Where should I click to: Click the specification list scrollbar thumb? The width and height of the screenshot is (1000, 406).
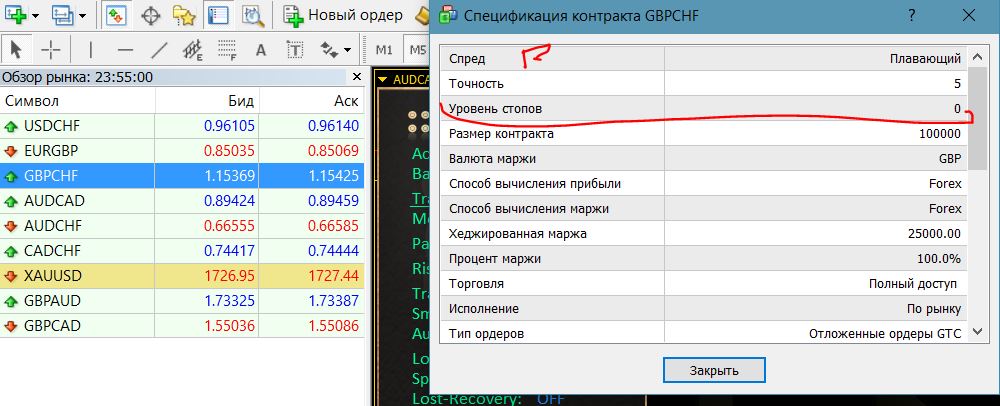coord(977,118)
